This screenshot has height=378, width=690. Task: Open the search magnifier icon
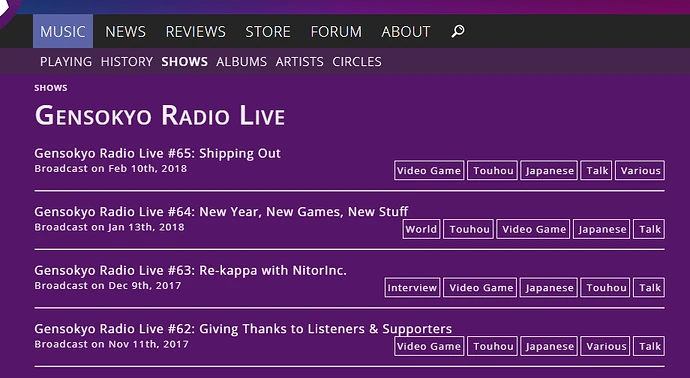click(x=458, y=31)
